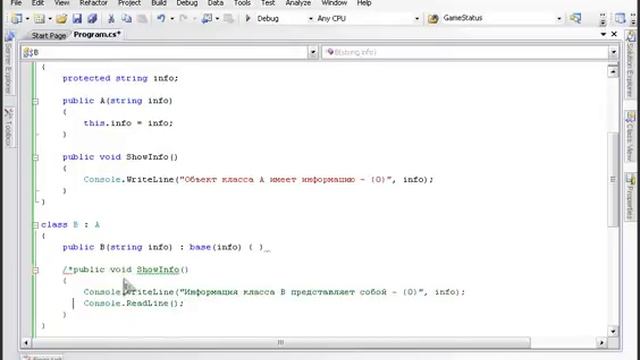
Task: Open the Class View side tab
Action: point(631,137)
